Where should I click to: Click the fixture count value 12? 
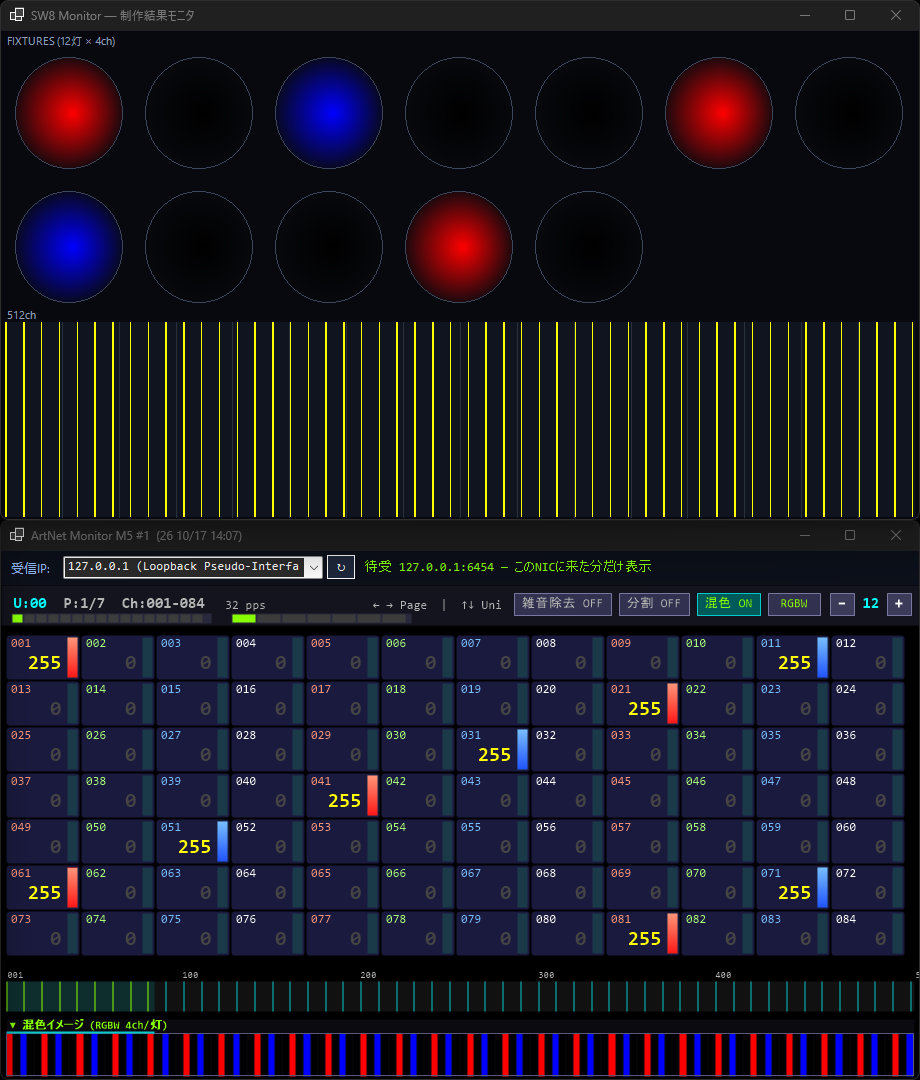(x=870, y=603)
